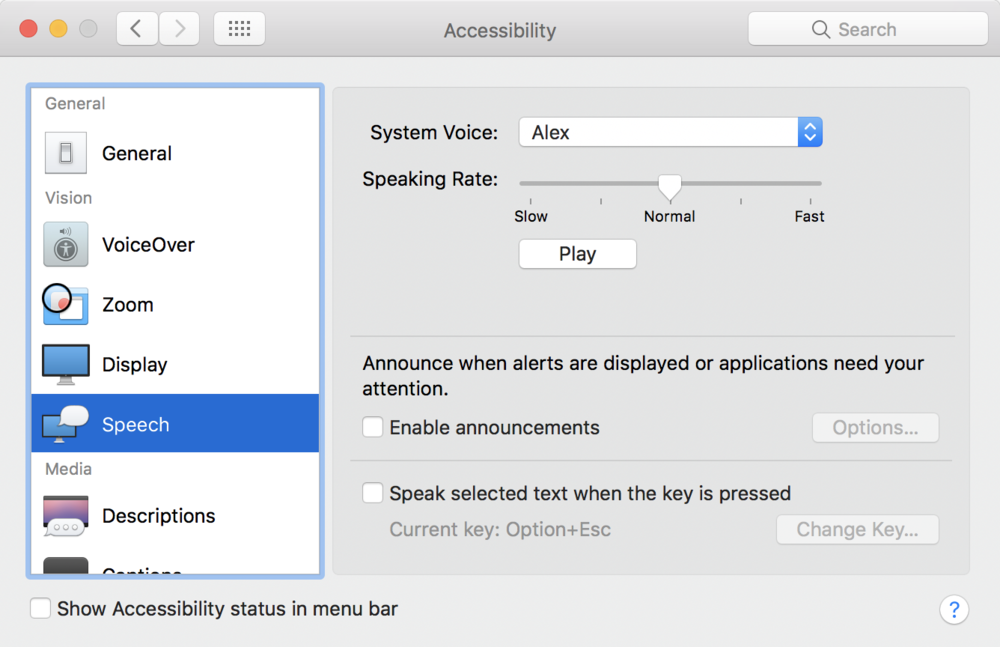
Task: Set Speaking Rate to Slow tick
Action: [531, 201]
